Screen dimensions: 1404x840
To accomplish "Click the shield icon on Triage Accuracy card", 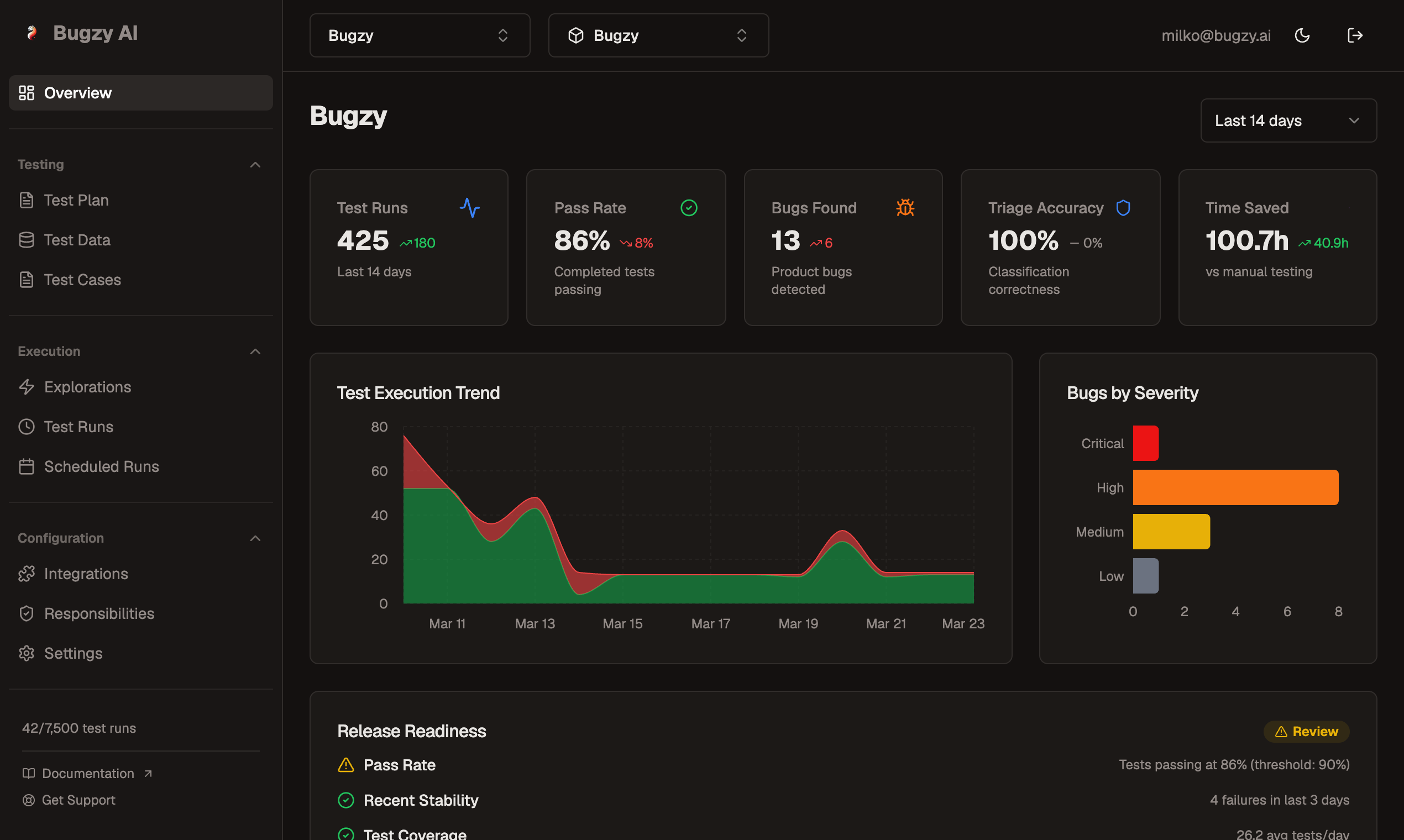I will click(1123, 208).
